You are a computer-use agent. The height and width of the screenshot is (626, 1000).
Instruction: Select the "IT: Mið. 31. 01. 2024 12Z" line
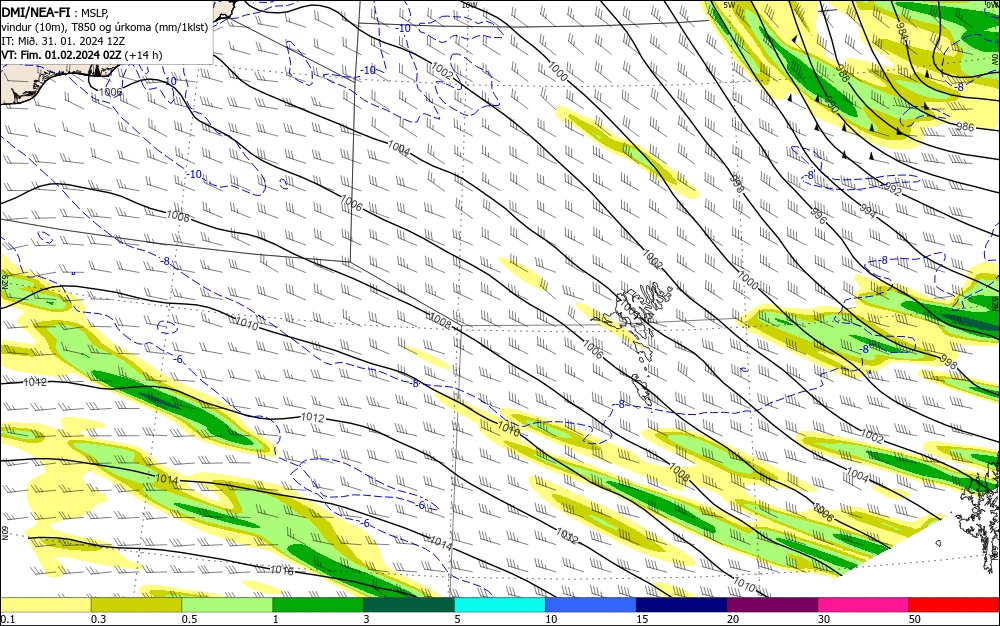tap(62, 41)
